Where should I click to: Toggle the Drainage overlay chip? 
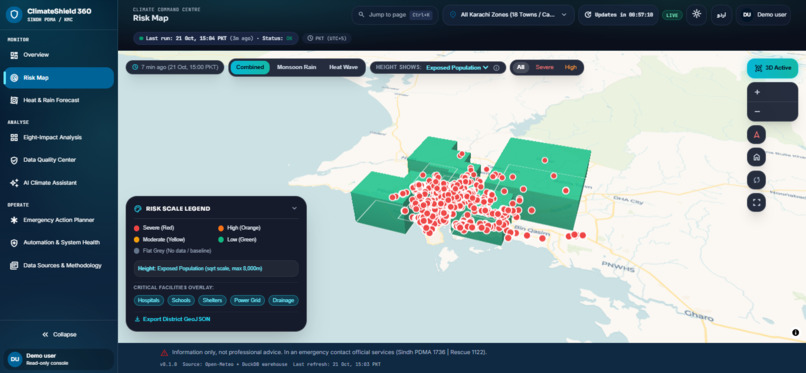(x=283, y=300)
